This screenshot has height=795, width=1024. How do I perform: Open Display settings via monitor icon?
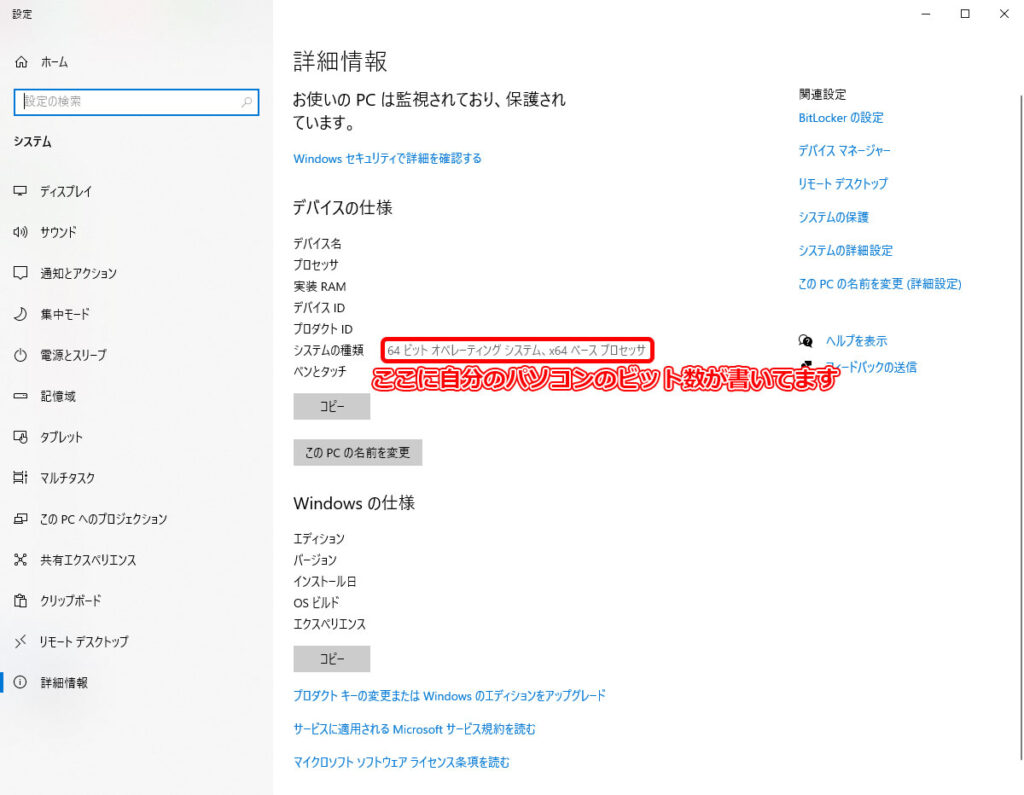pyautogui.click(x=21, y=191)
